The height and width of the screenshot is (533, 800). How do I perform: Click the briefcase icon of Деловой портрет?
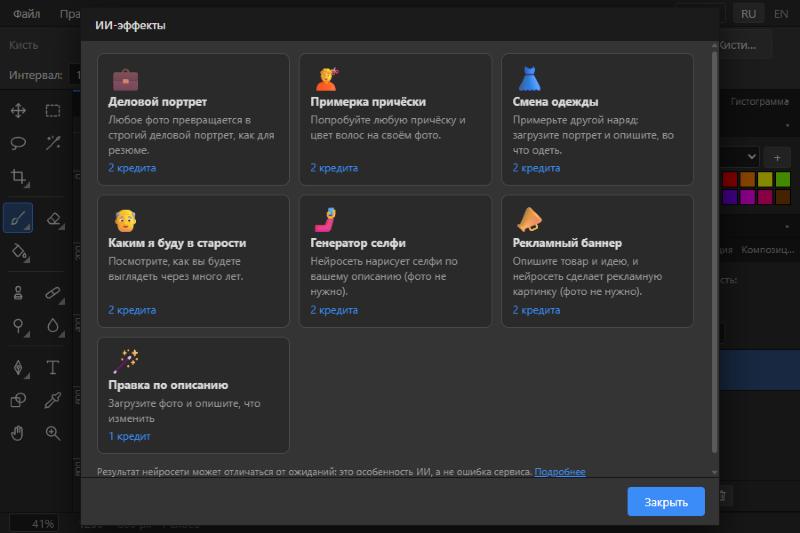[125, 80]
